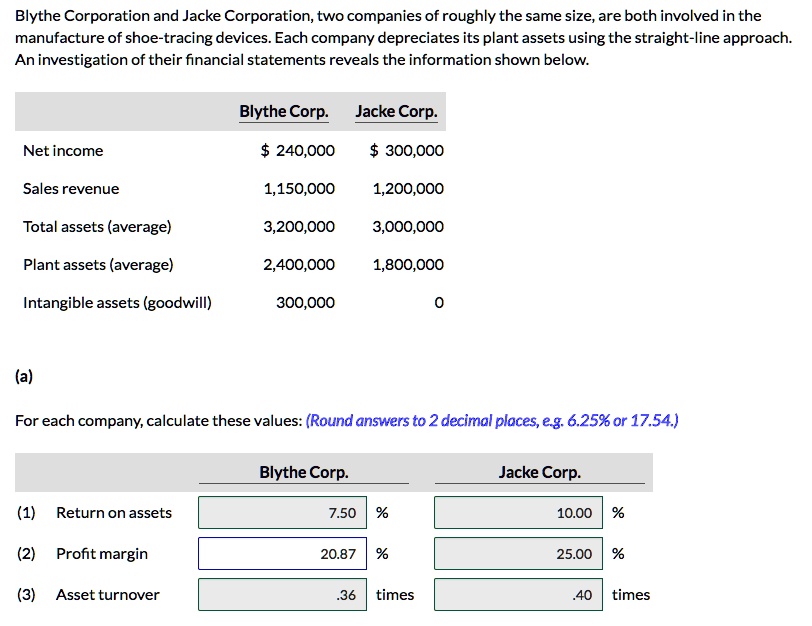The width and height of the screenshot is (812, 626).
Task: Click Jacke Corp. header in data table
Action: (397, 111)
